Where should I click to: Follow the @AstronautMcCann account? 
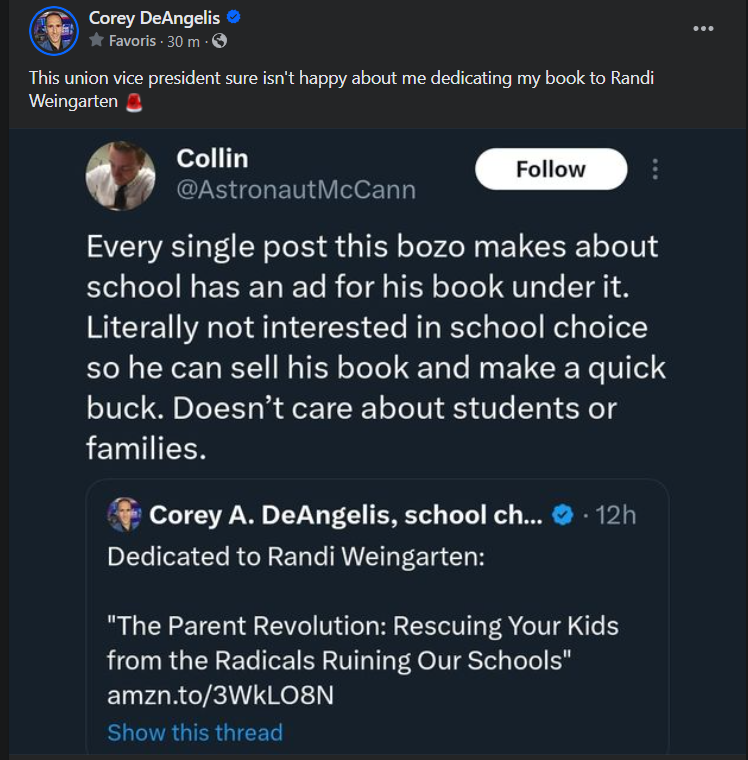[551, 169]
